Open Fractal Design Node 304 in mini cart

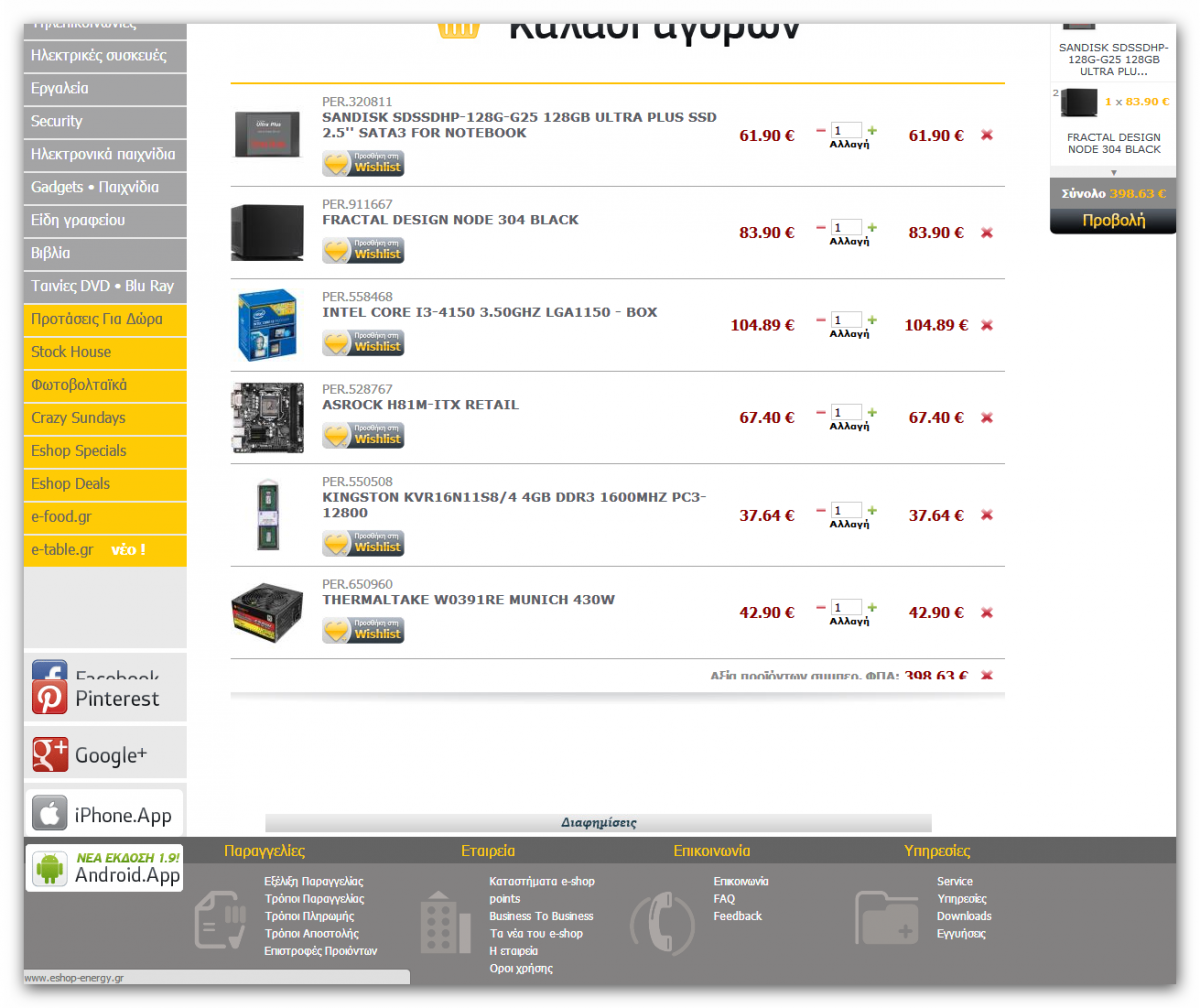pyautogui.click(x=1113, y=143)
